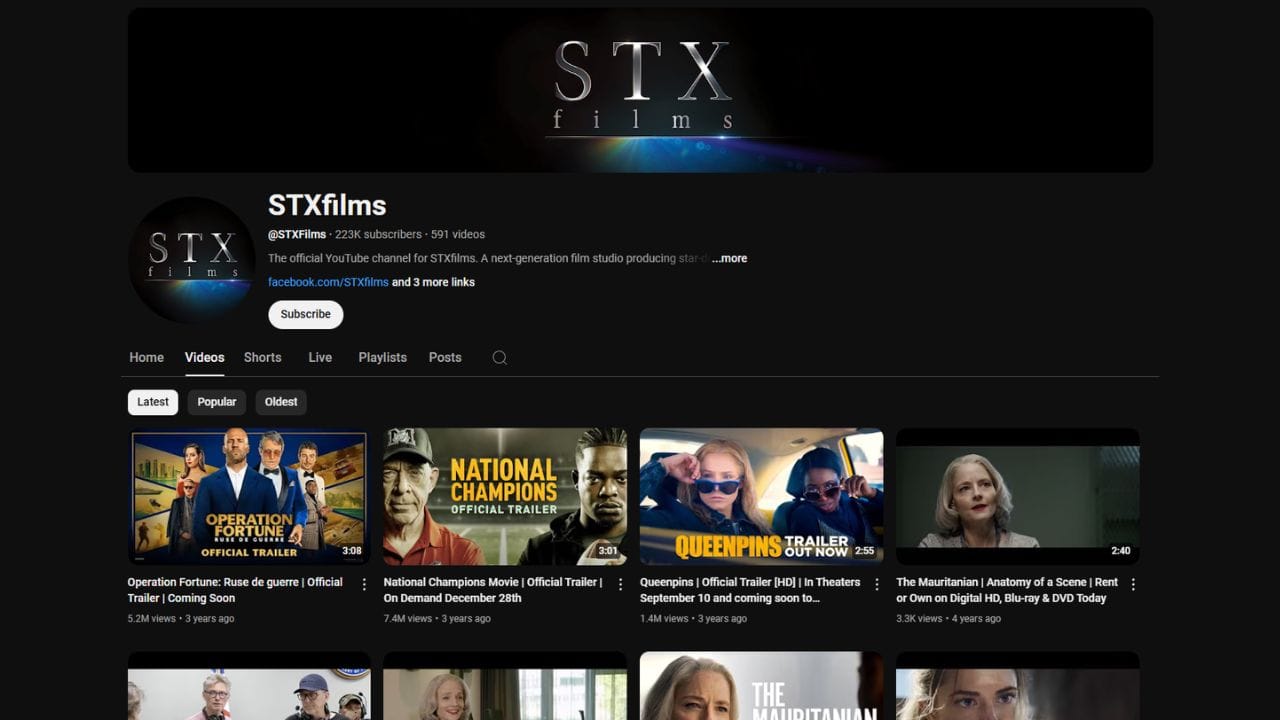Expand channel description with ...more
Viewport: 1280px width, 720px height.
tap(730, 258)
